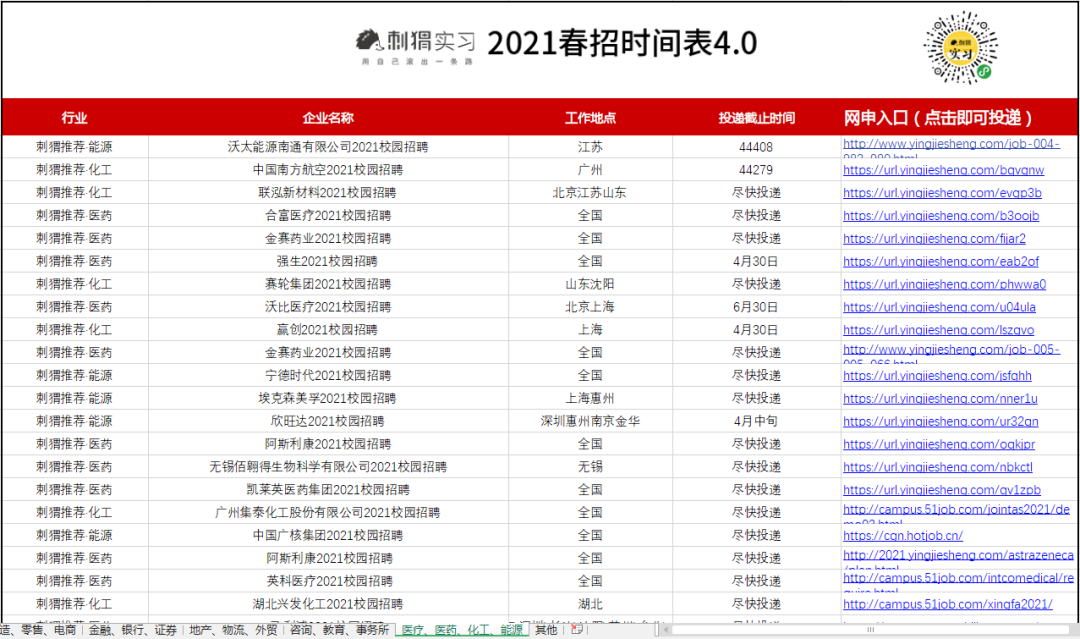Open the nbkctl link for 无锡佰翱得

(937, 467)
